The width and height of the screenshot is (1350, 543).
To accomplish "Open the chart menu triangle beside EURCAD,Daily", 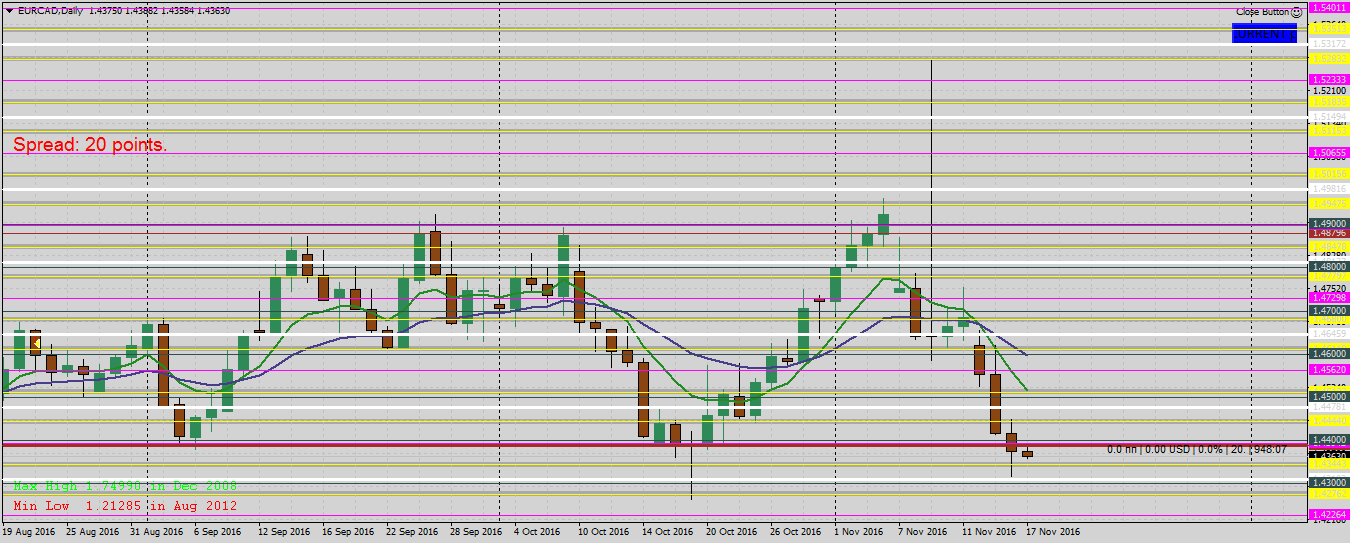I will 8,10.
